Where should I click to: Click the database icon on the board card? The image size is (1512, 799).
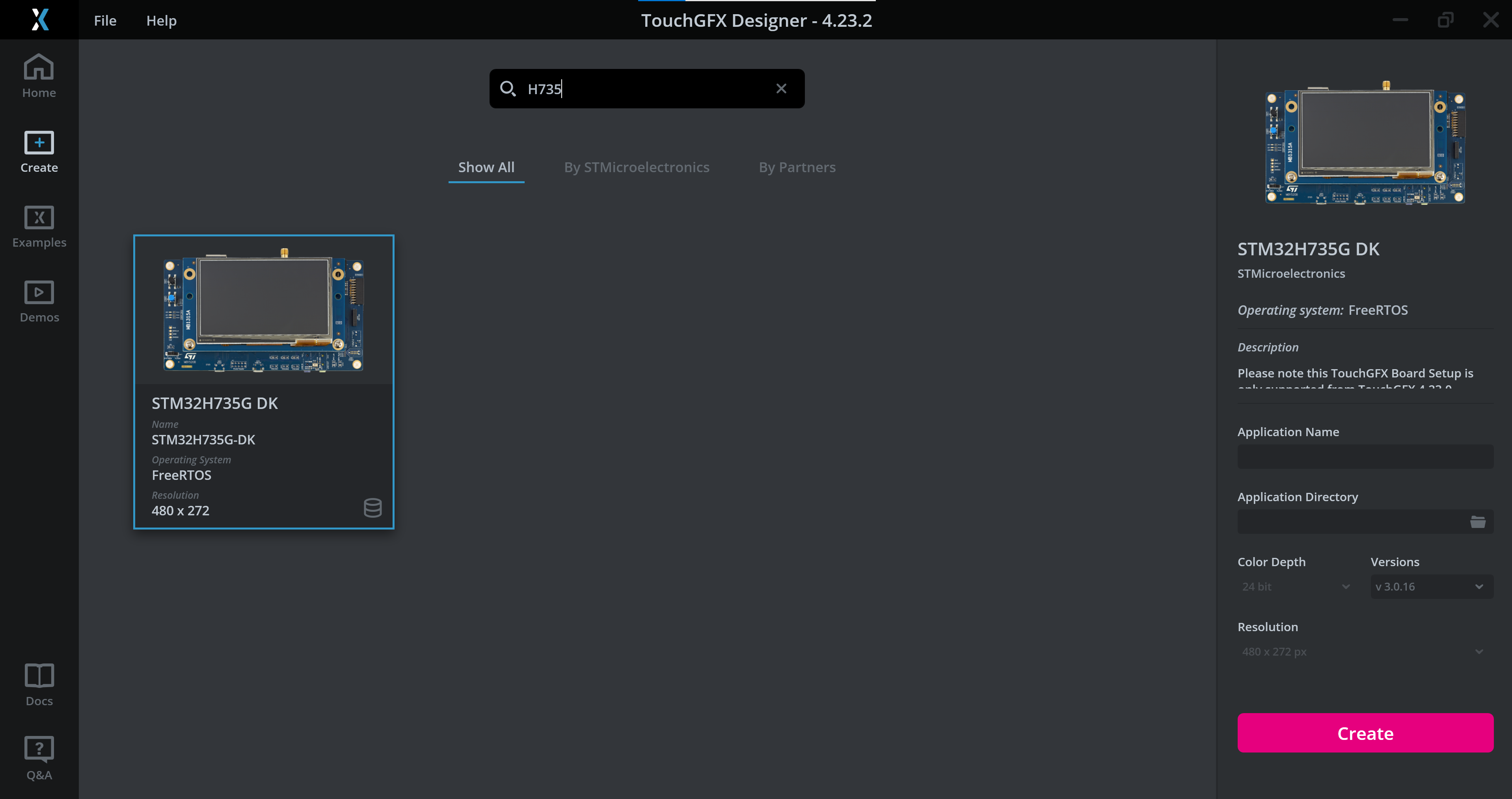point(372,507)
